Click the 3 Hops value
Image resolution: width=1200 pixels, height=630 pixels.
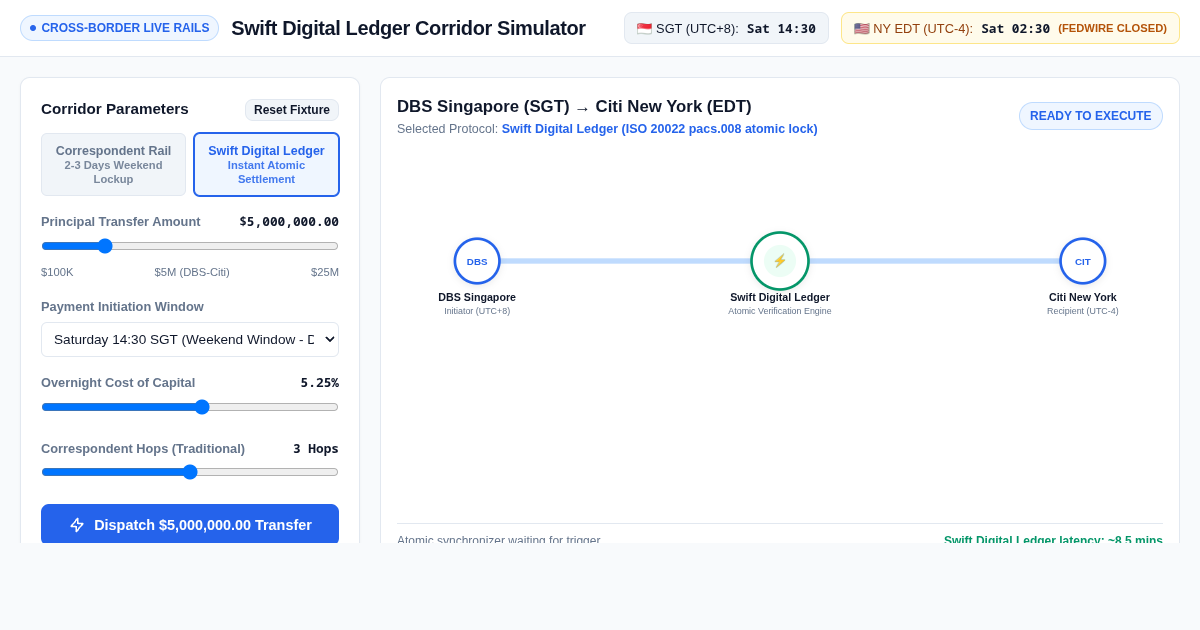316,449
